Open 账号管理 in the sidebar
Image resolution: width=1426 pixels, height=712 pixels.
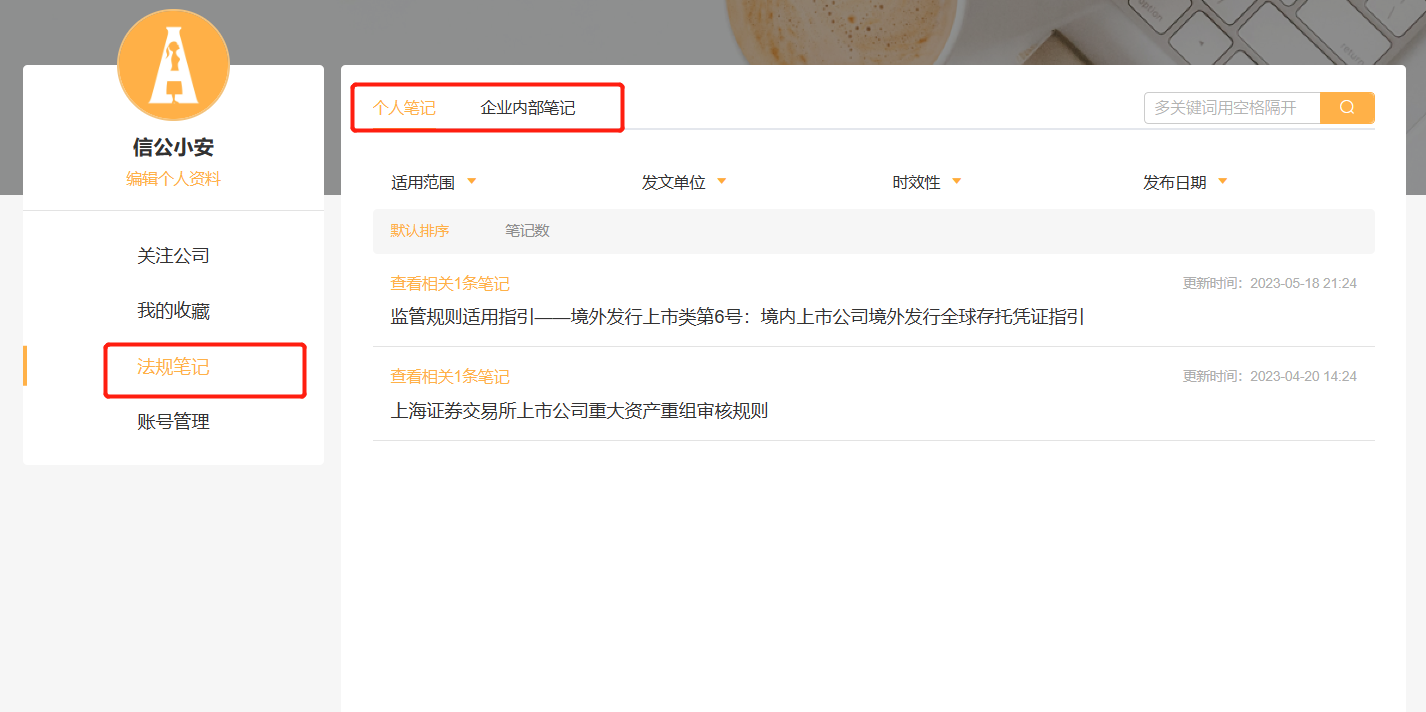pos(174,422)
